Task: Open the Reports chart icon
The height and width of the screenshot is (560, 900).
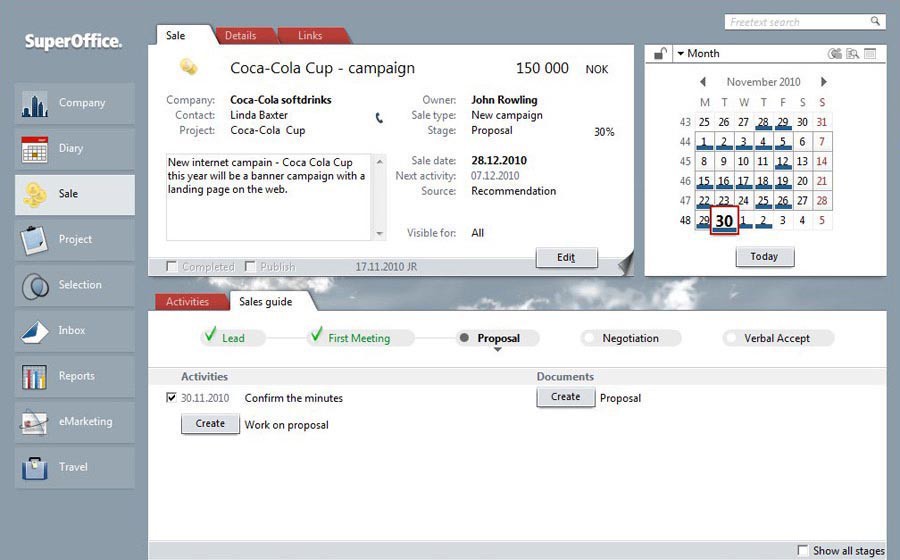Action: coord(34,376)
